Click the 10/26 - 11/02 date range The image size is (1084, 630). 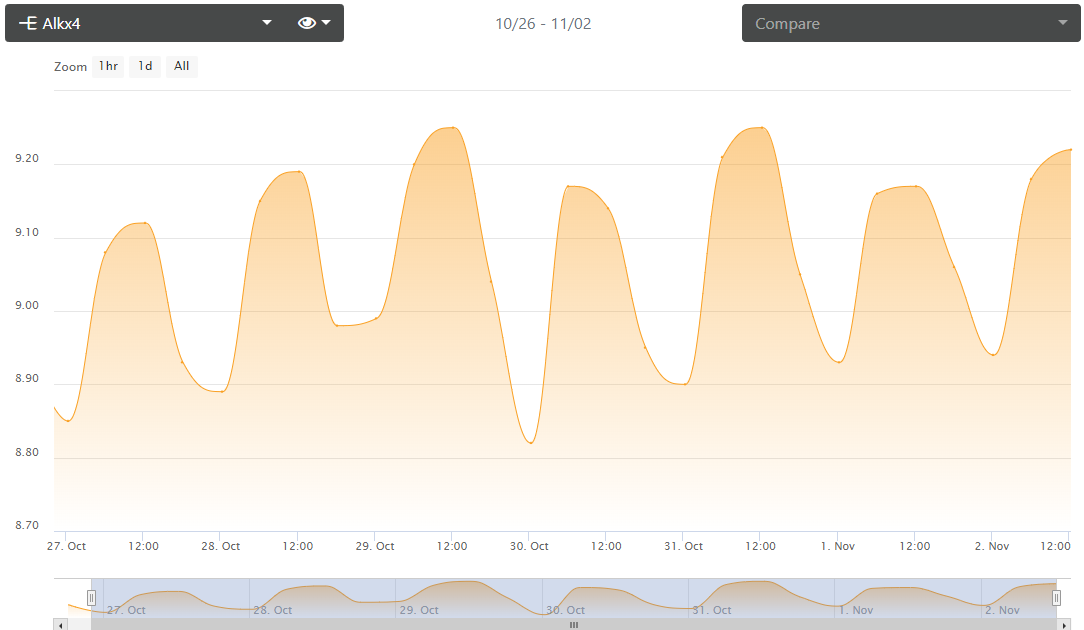point(543,24)
